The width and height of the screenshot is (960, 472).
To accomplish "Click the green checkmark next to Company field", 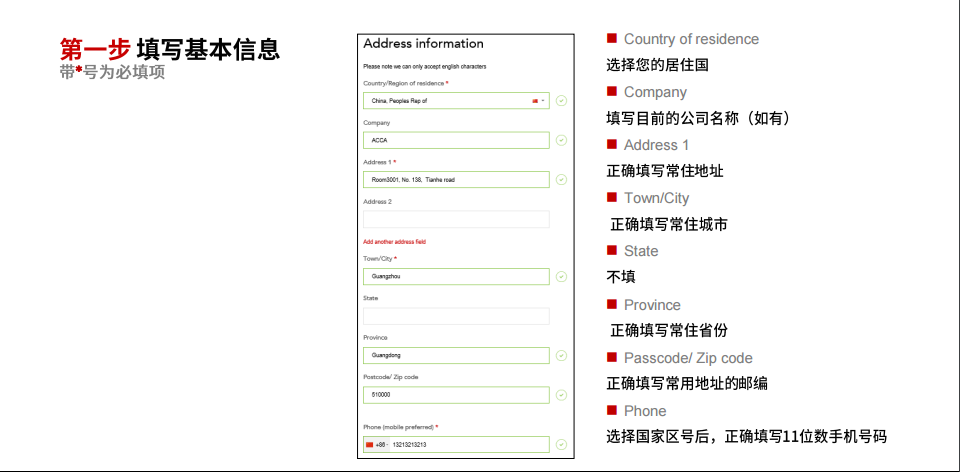I will pos(561,140).
